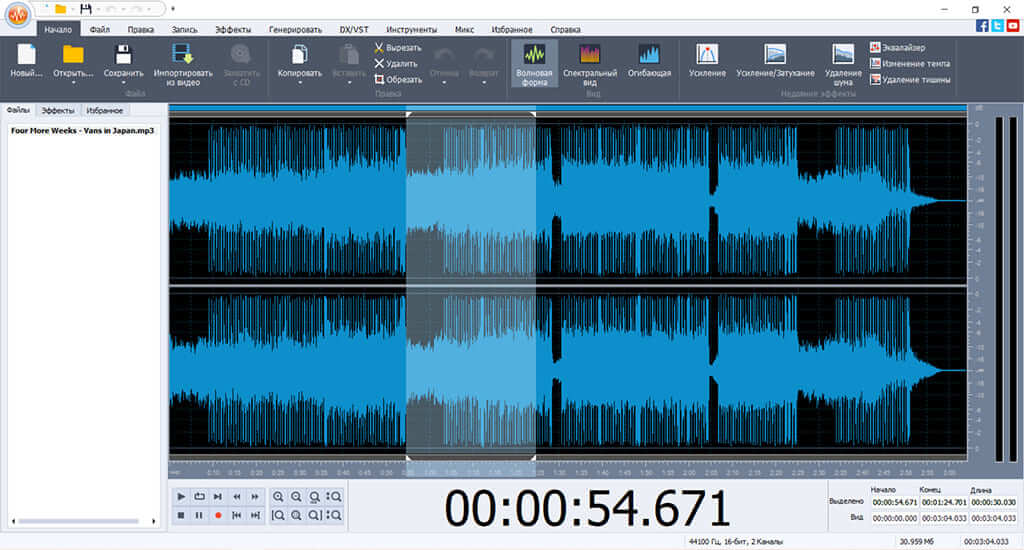Open the Микс ribbon tab
This screenshot has width=1024, height=550.
click(464, 29)
